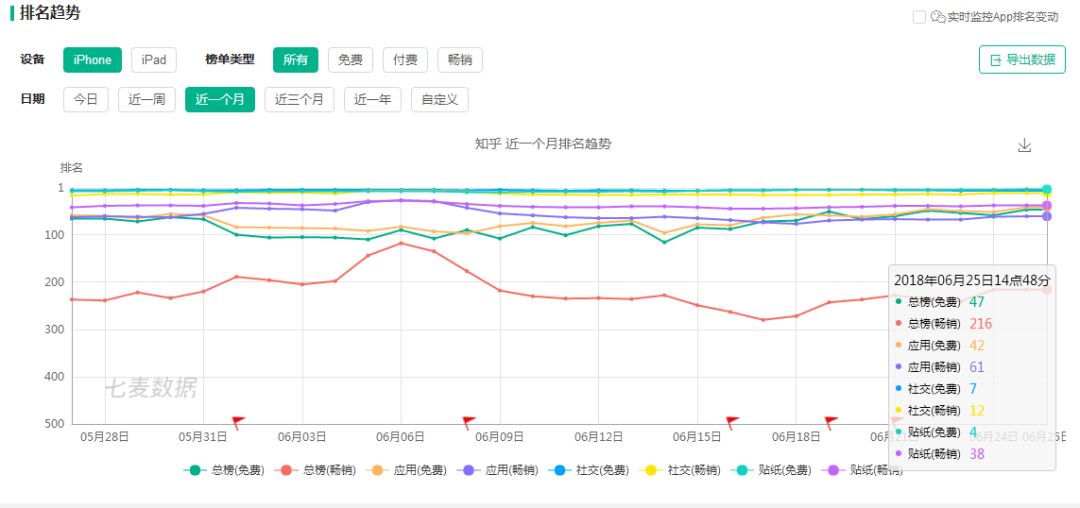Open the 自定义 custom date option
The height and width of the screenshot is (508, 1080).
coord(439,100)
